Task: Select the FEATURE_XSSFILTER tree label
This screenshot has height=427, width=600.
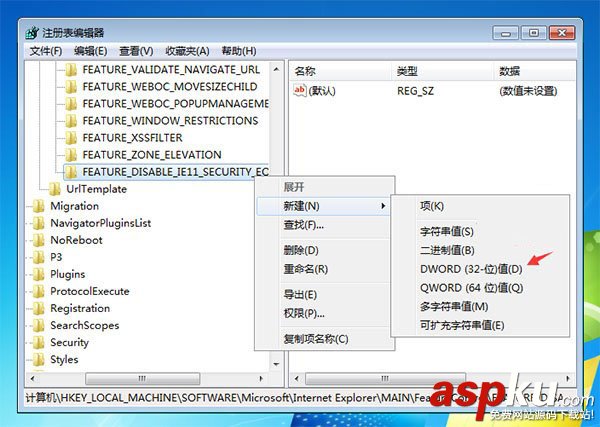Action: coord(132,138)
